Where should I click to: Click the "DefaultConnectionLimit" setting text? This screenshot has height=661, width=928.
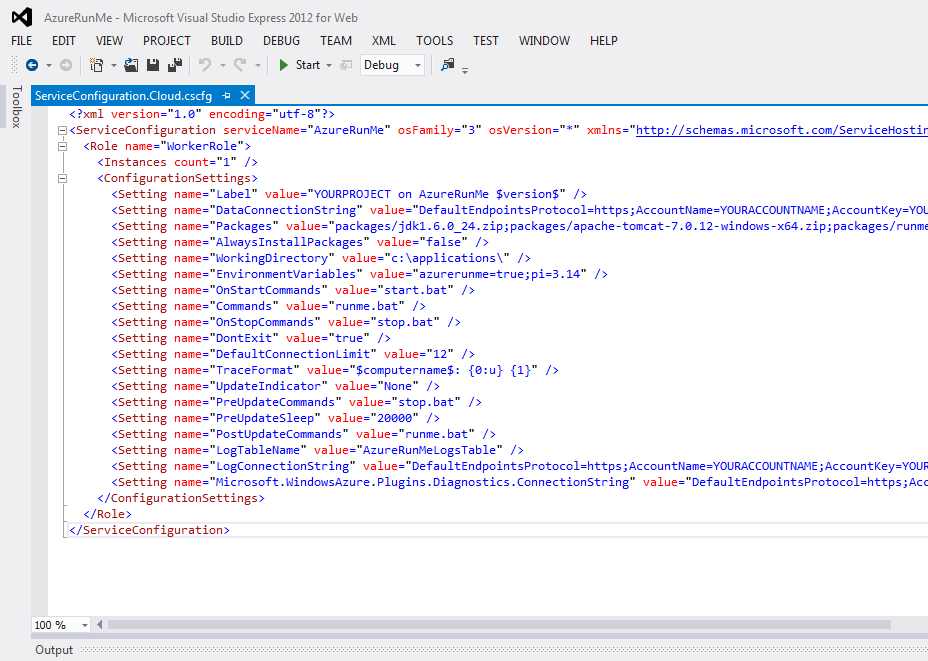pyautogui.click(x=293, y=354)
